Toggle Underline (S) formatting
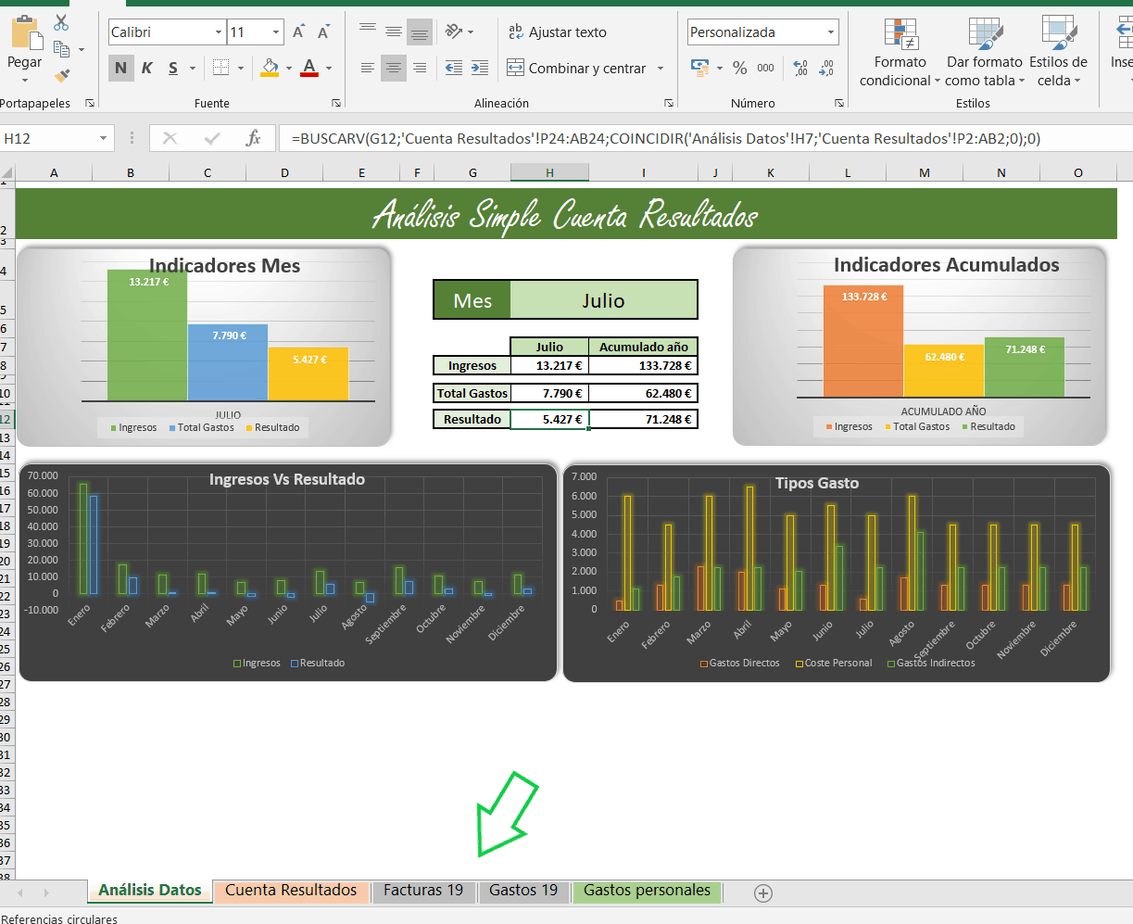The width and height of the screenshot is (1133, 924). click(173, 68)
